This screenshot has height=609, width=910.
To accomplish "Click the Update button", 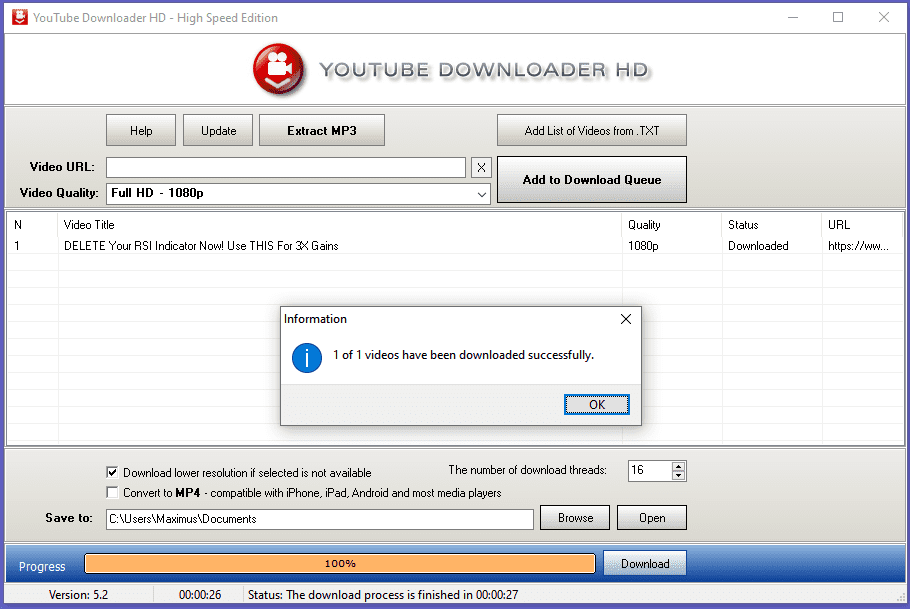I will [x=218, y=131].
